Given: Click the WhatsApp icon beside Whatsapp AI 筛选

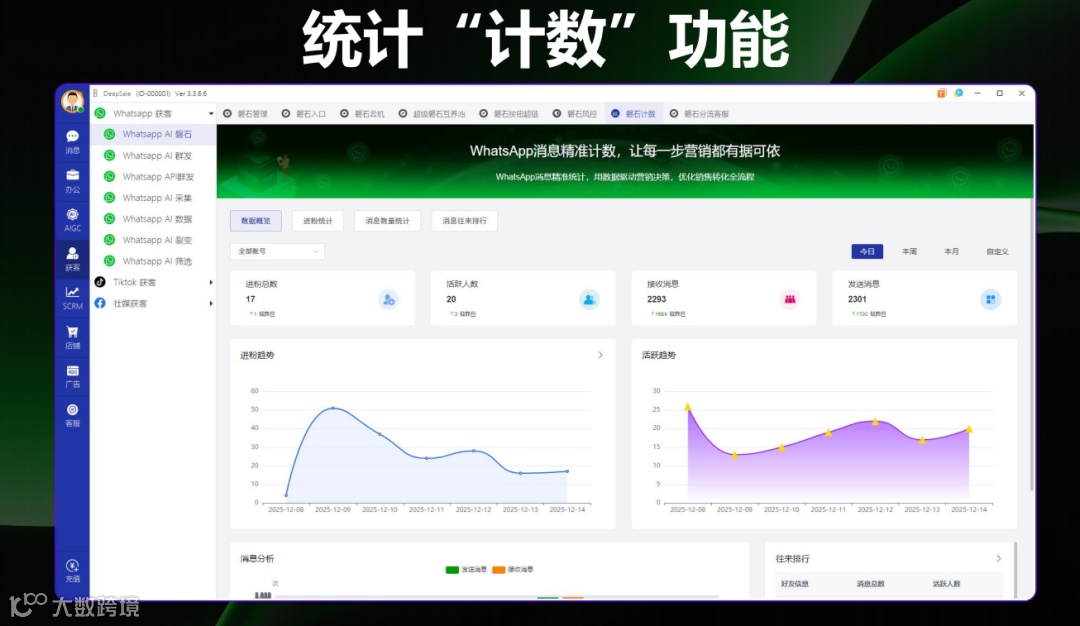Looking at the screenshot, I should (x=109, y=261).
